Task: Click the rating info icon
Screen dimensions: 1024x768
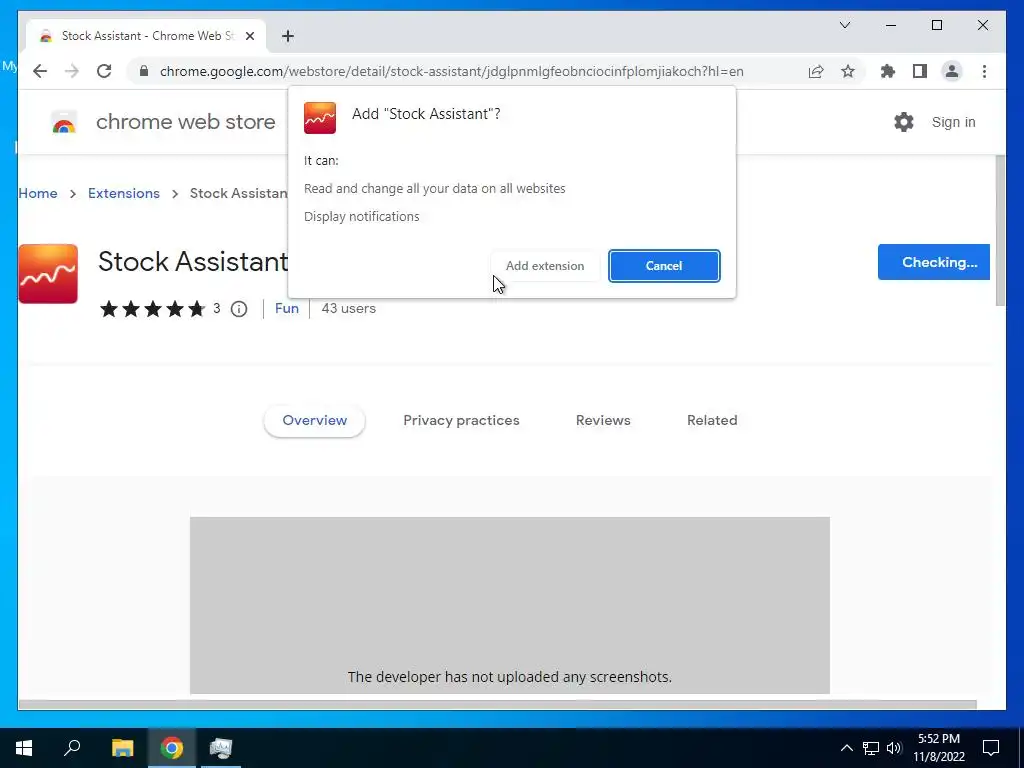Action: click(239, 309)
